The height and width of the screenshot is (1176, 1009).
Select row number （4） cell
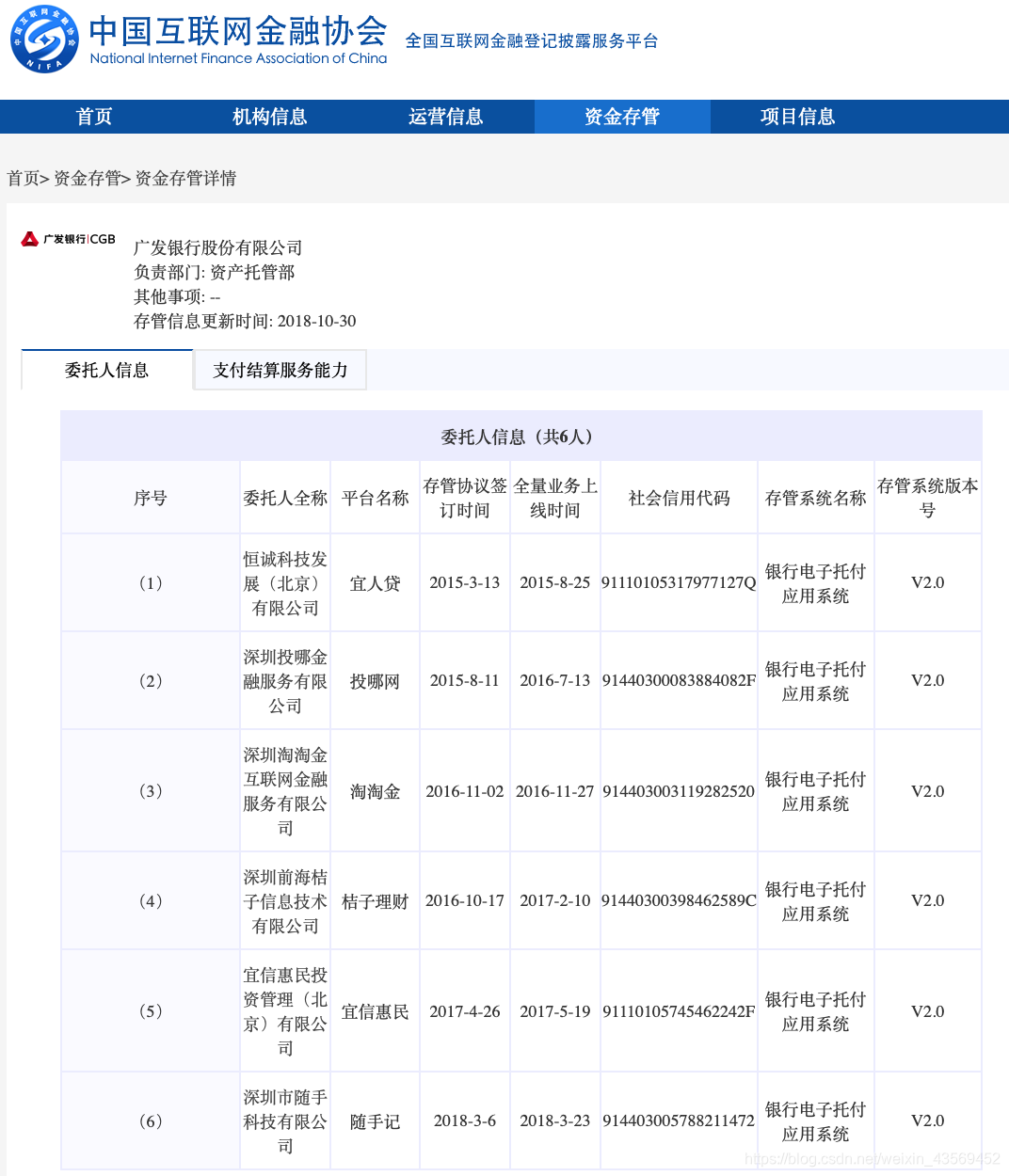click(x=151, y=901)
